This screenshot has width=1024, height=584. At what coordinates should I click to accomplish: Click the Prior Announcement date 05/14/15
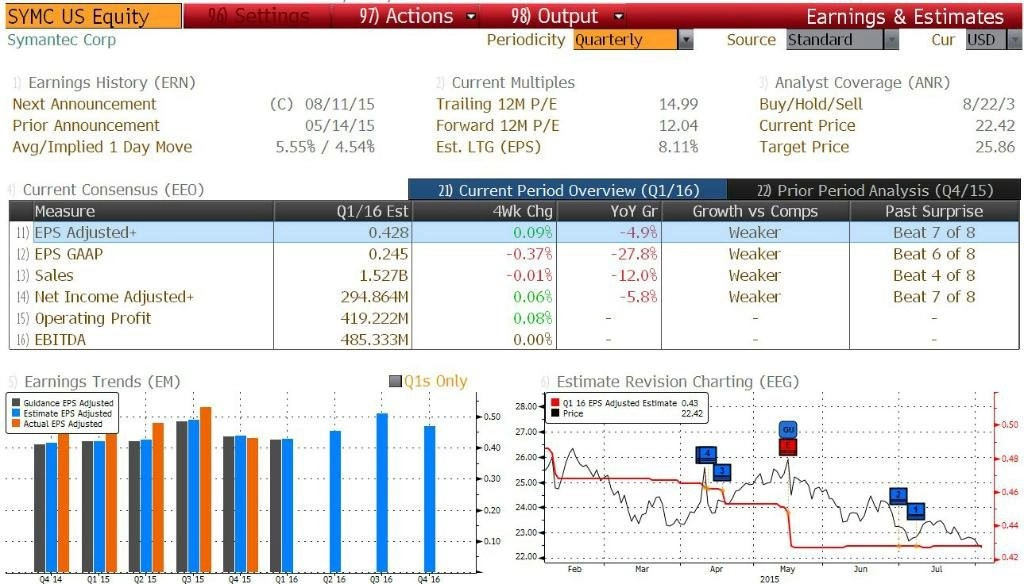click(340, 125)
